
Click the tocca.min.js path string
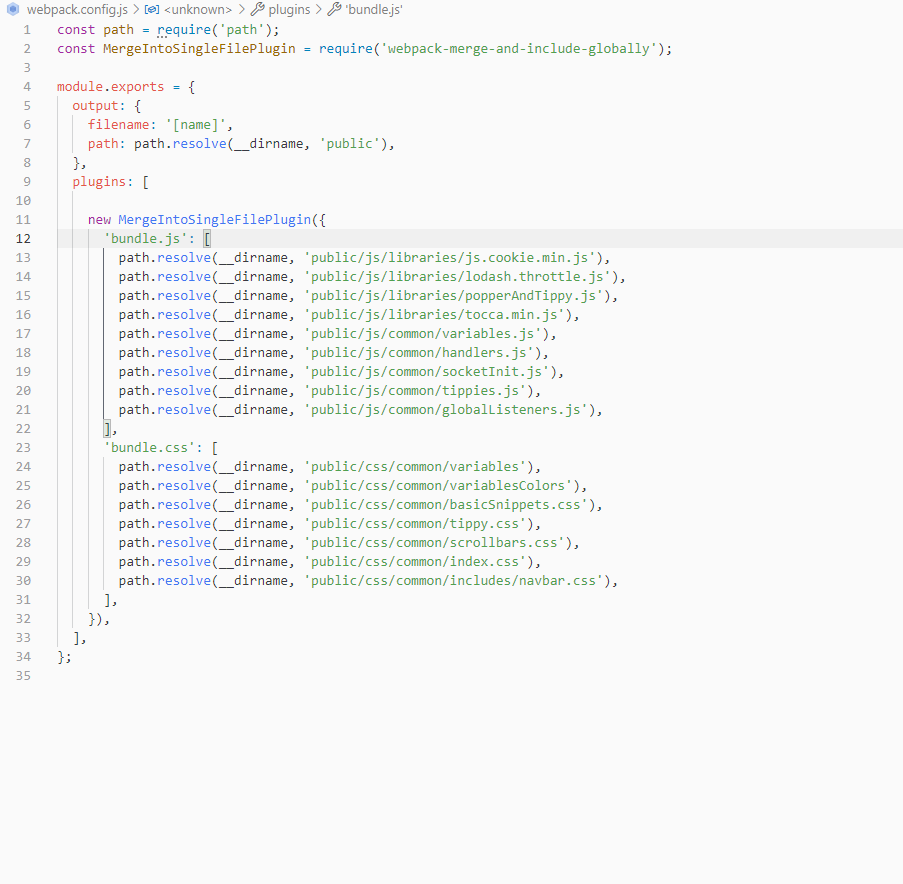(434, 315)
